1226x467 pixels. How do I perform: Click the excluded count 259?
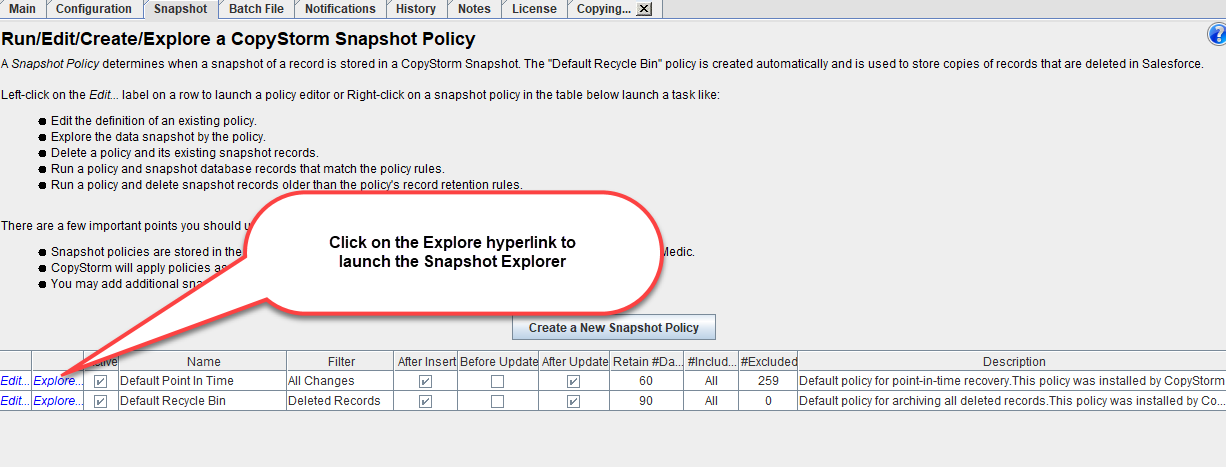click(x=768, y=381)
